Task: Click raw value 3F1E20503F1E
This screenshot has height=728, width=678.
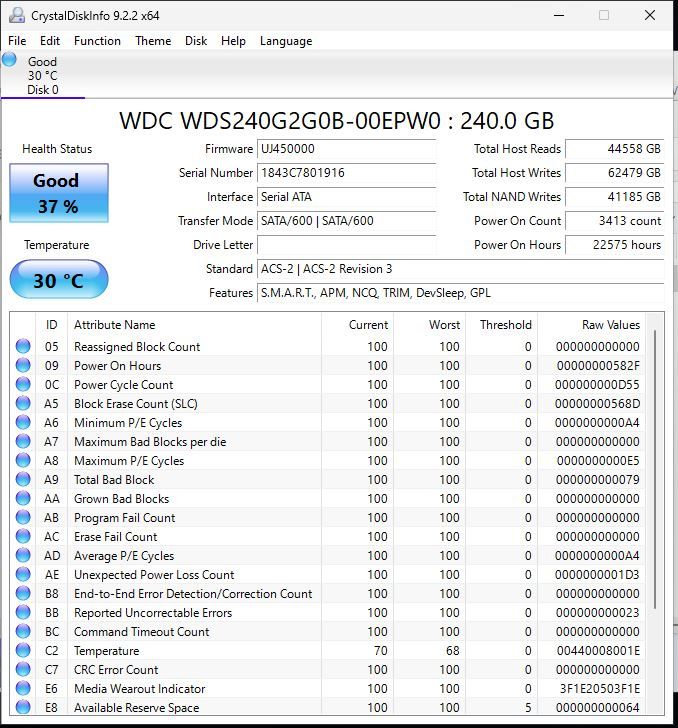Action: tap(600, 689)
